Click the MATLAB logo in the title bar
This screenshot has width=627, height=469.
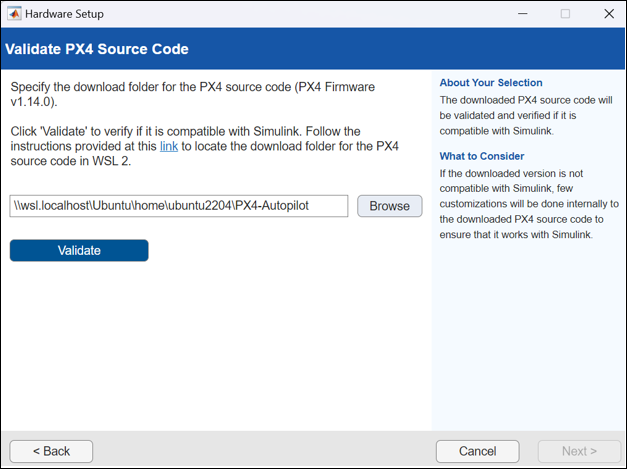[x=12, y=14]
